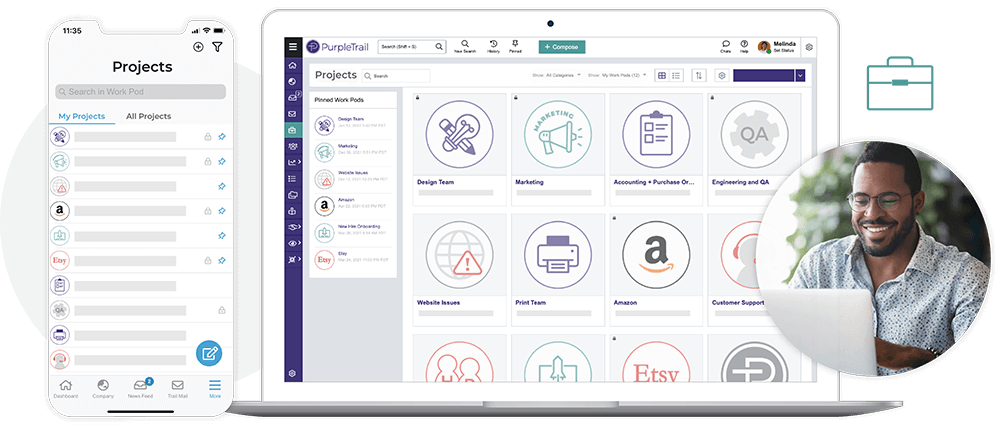Select All Projects tab on phone
Screen dimensions: 1000x426
coord(149,116)
